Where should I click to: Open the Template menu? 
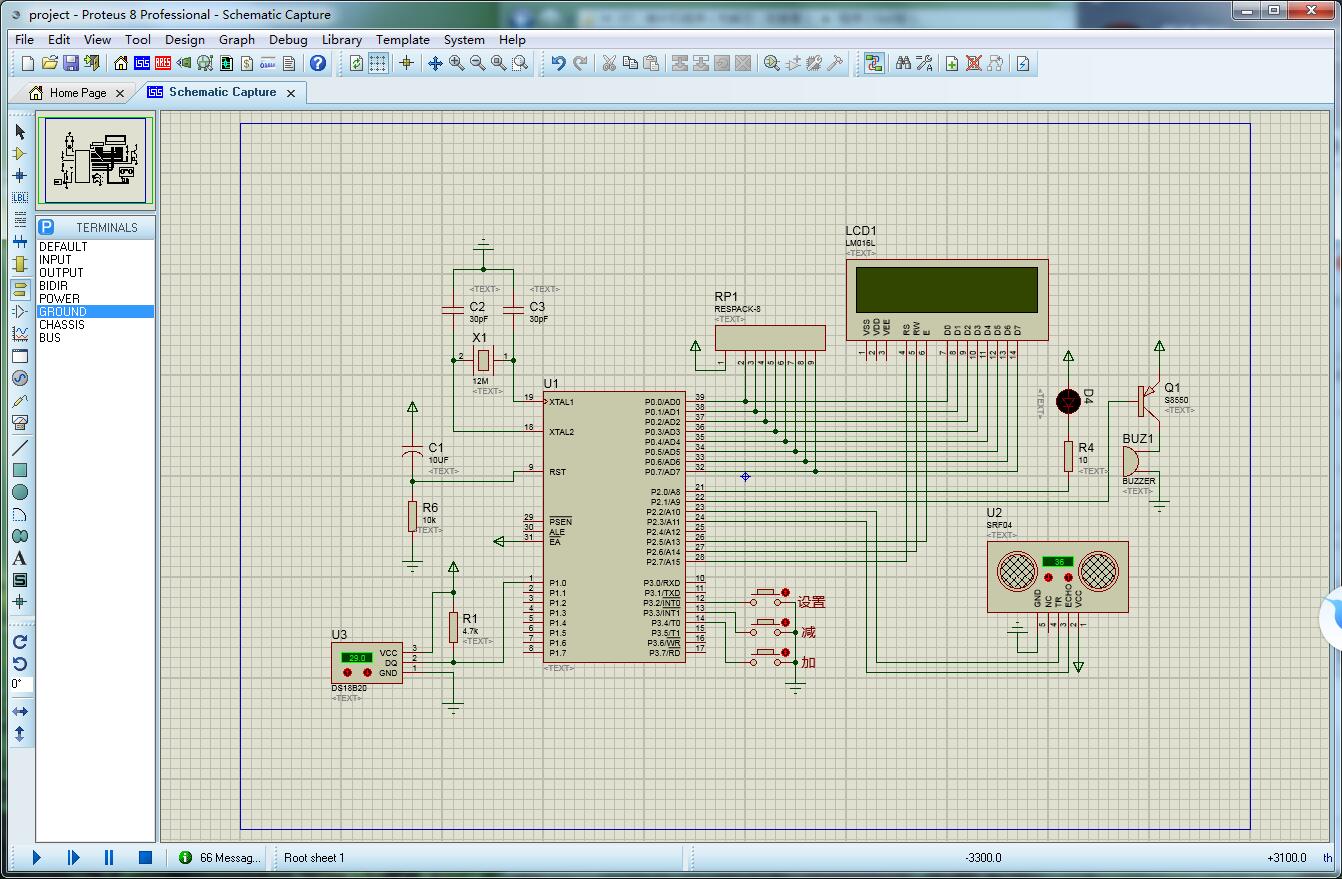click(x=403, y=40)
